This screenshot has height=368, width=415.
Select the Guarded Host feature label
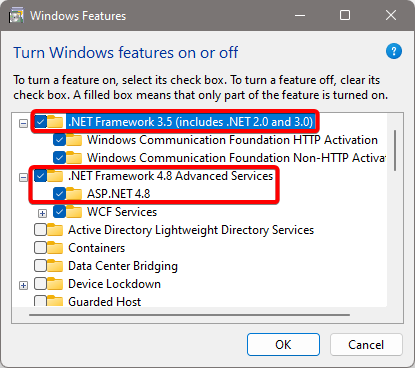(105, 302)
